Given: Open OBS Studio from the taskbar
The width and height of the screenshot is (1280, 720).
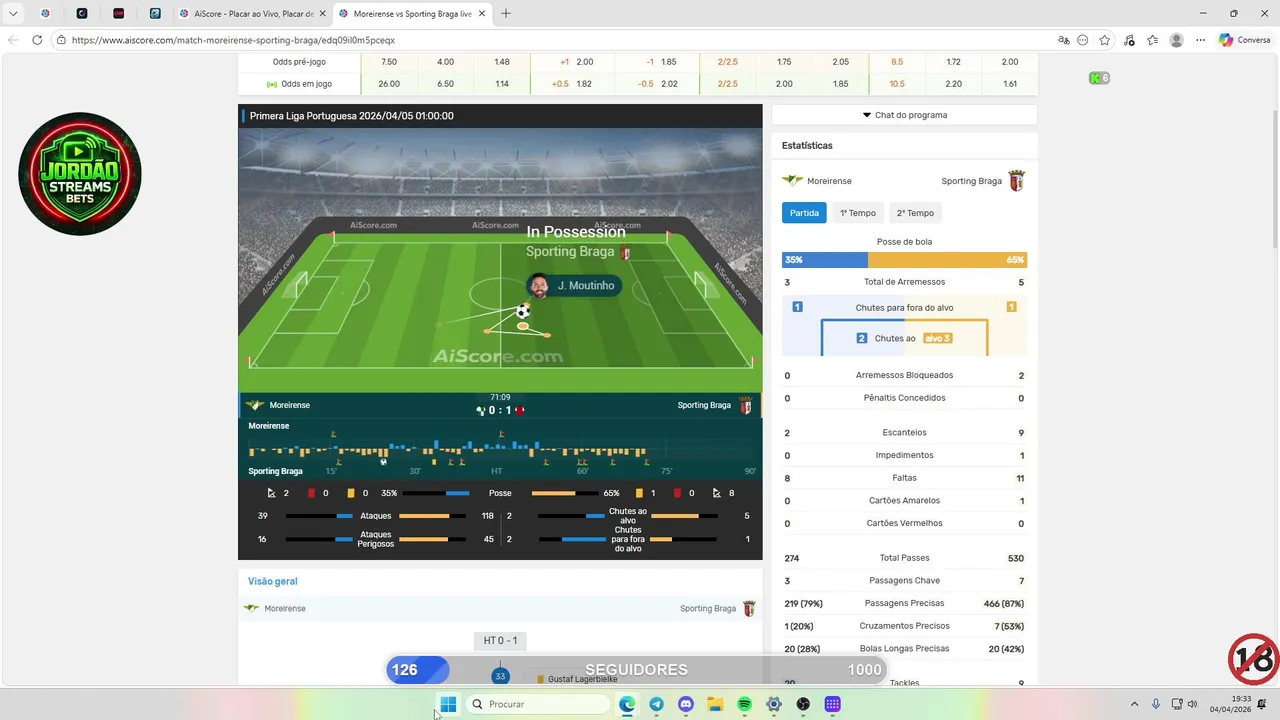Looking at the screenshot, I should (803, 704).
